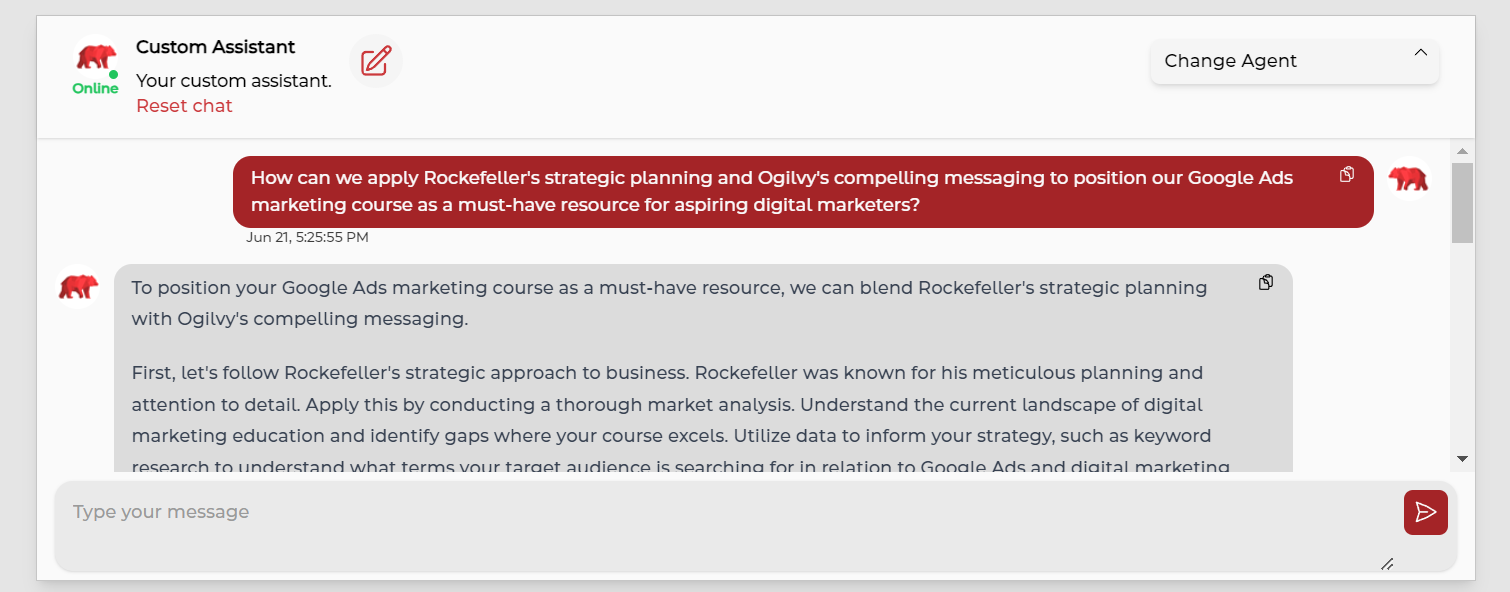Click the chat scrollbar down arrow
Screen dimensions: 1510x592
(x=1462, y=459)
